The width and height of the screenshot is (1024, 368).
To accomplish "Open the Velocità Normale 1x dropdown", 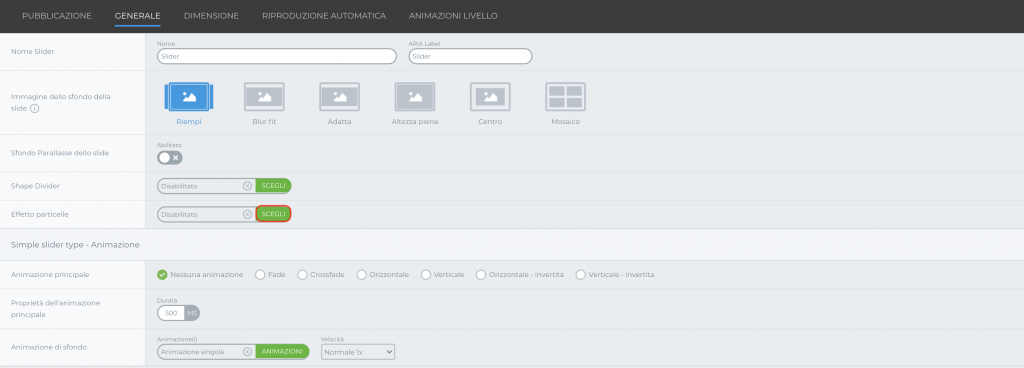I will pos(358,352).
